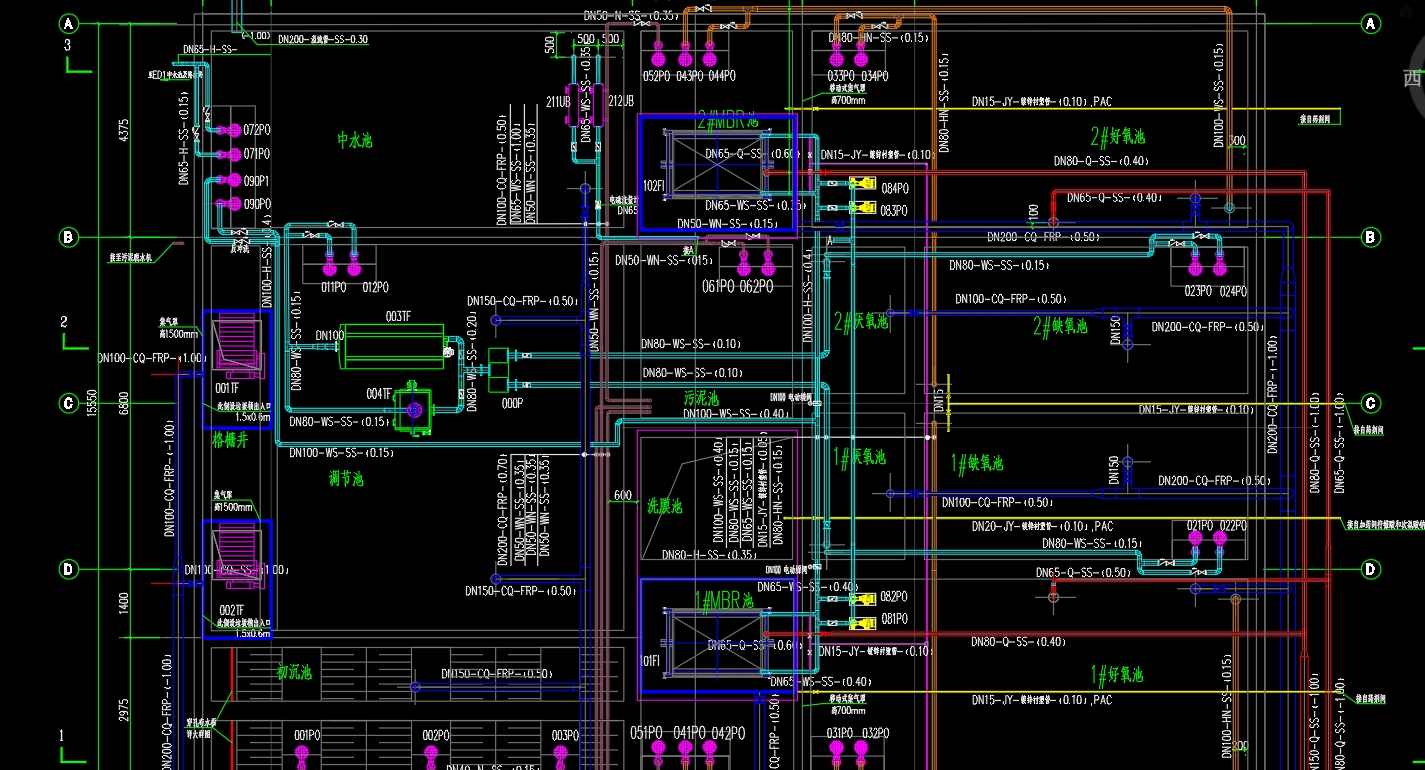Screen dimensions: 1425x770
Task: Click the 2#MBR池 title text
Action: tap(728, 123)
